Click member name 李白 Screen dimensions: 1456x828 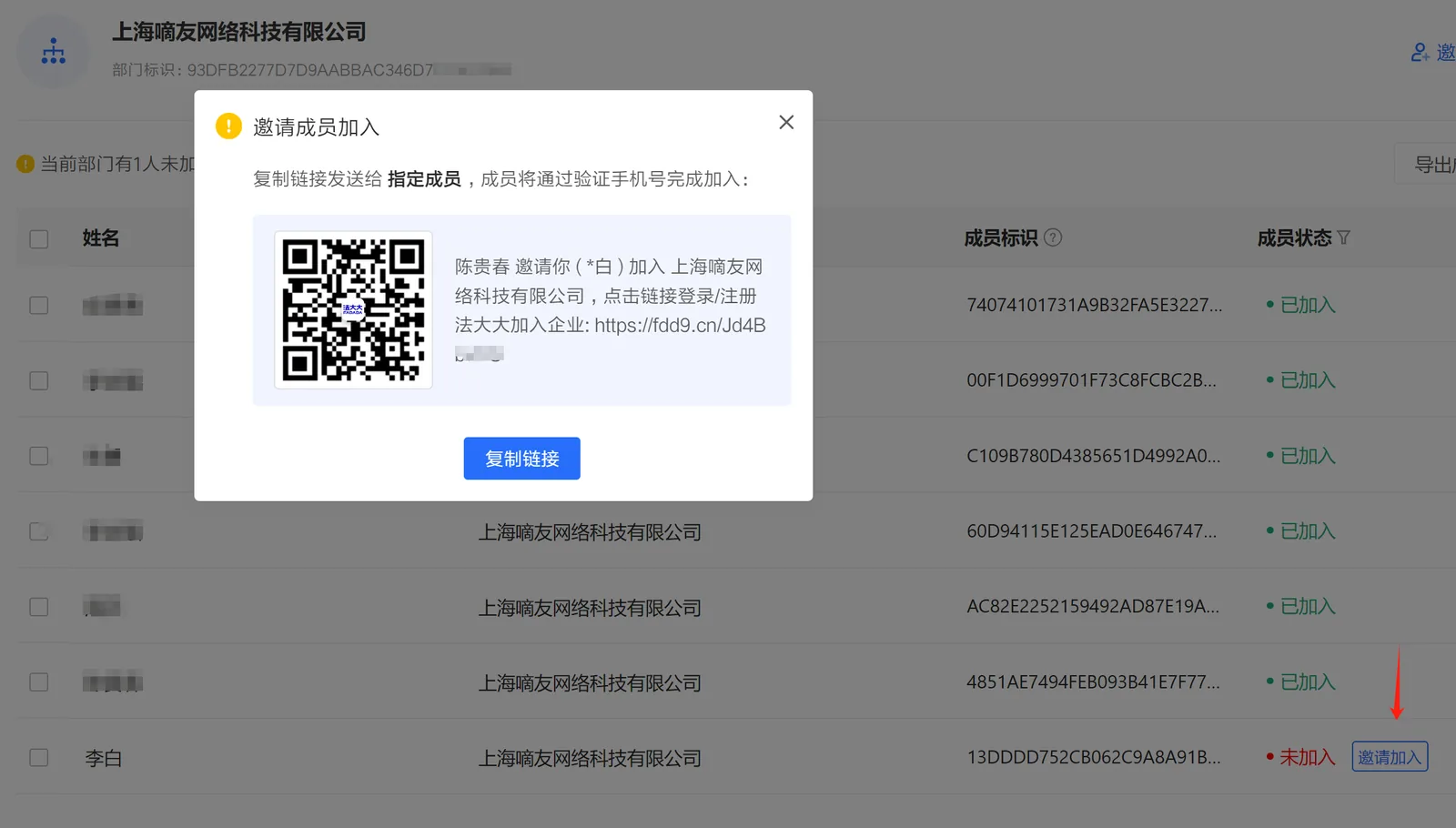point(104,758)
